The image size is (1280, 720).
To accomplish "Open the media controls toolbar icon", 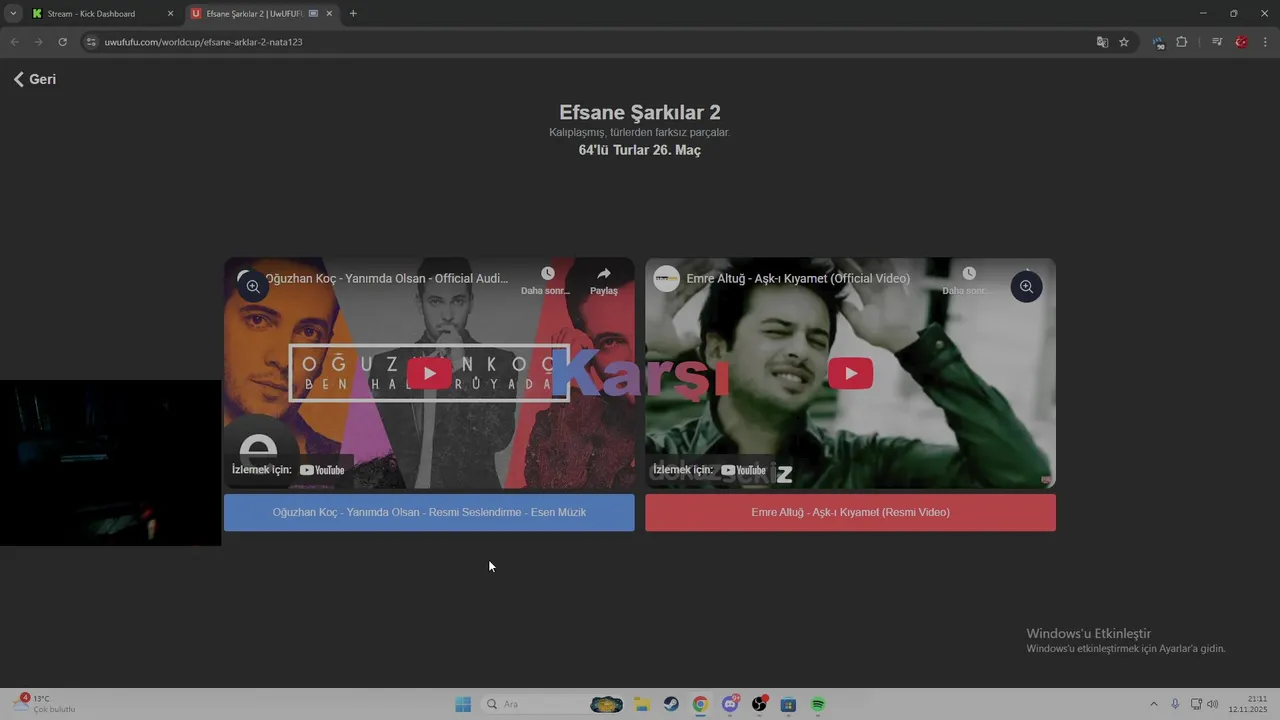I will pos(1217,42).
